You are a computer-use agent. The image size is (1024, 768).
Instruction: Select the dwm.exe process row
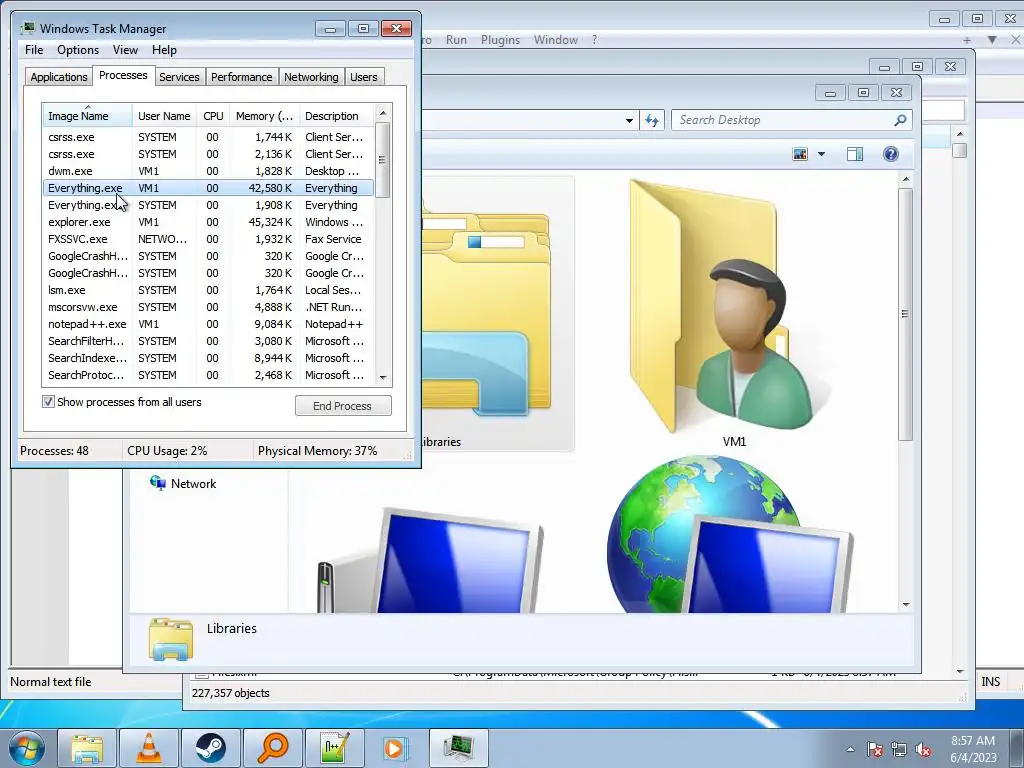click(x=208, y=171)
